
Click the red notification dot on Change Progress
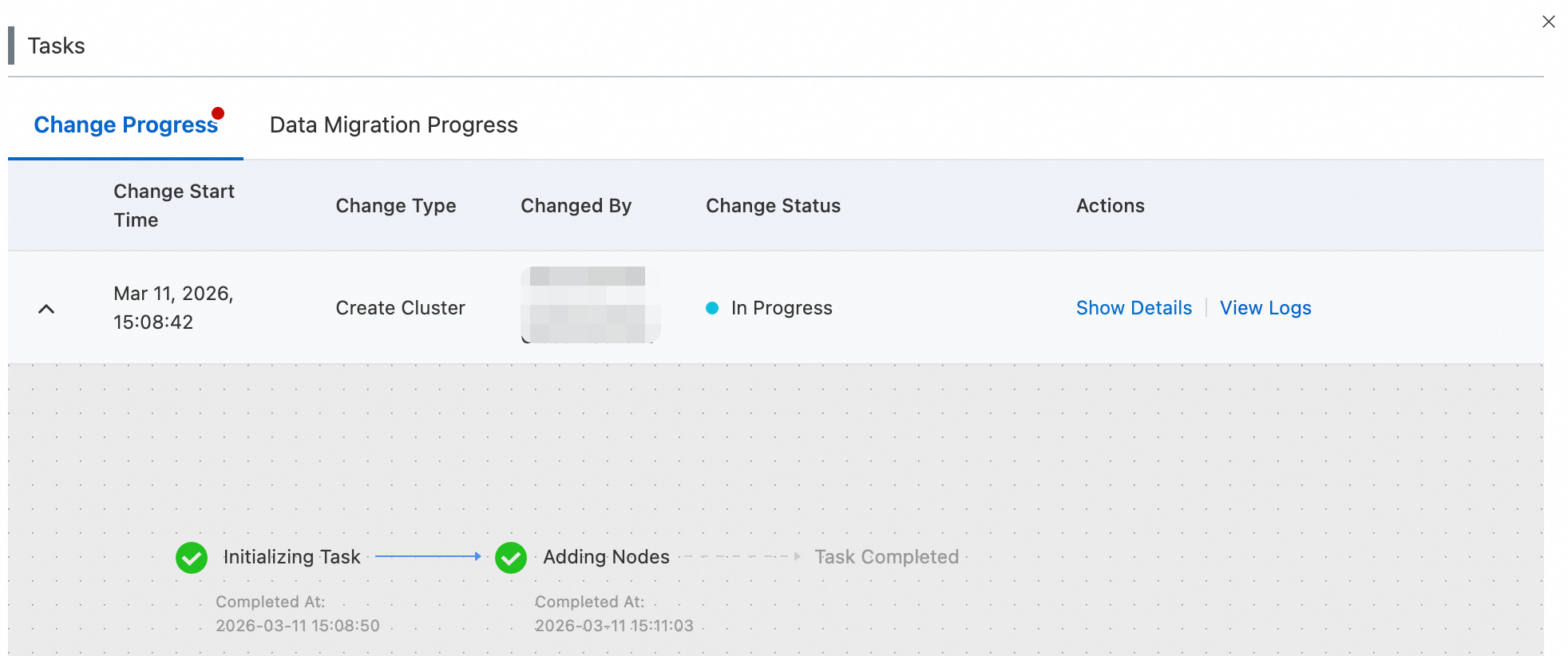[218, 113]
